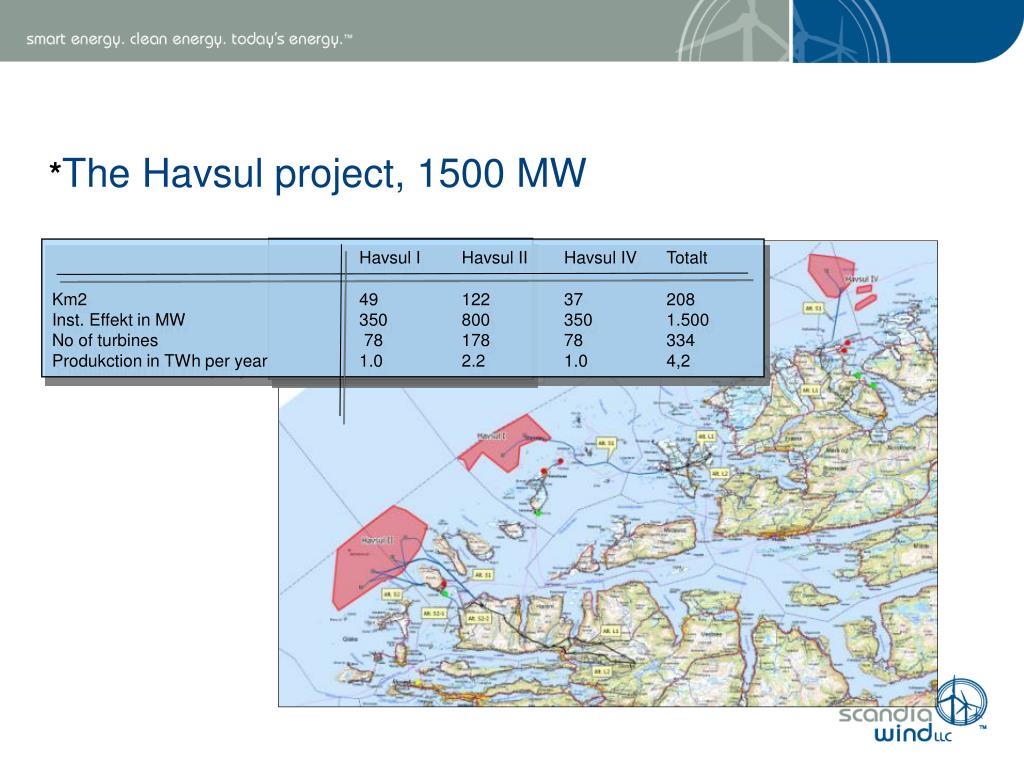Screen dimensions: 1024x768
Task: Click the yellow Alt. S1 route label on the map
Action: [606, 443]
